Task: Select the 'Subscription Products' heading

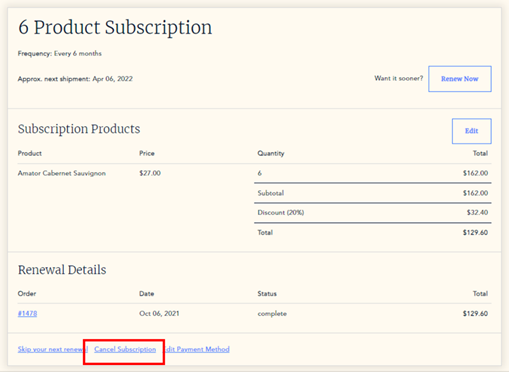Action: 79,129
